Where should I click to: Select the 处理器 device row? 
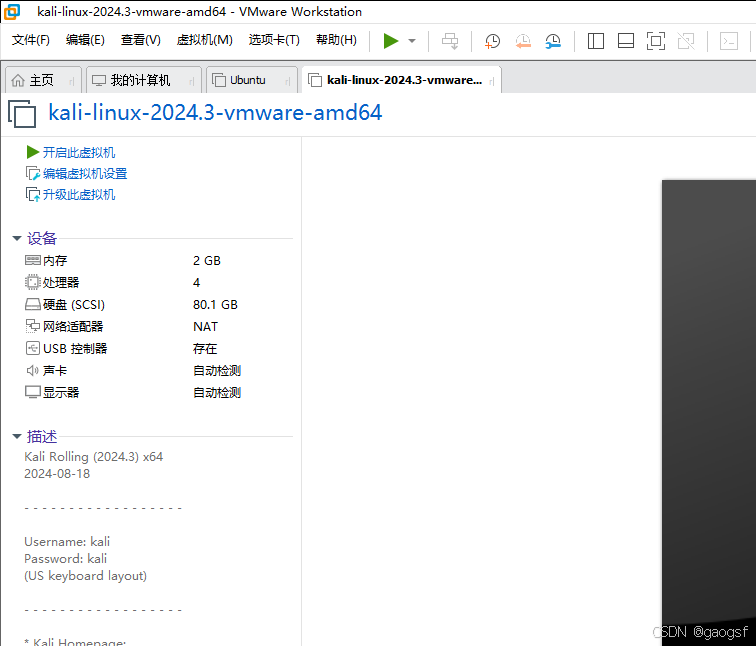(158, 283)
